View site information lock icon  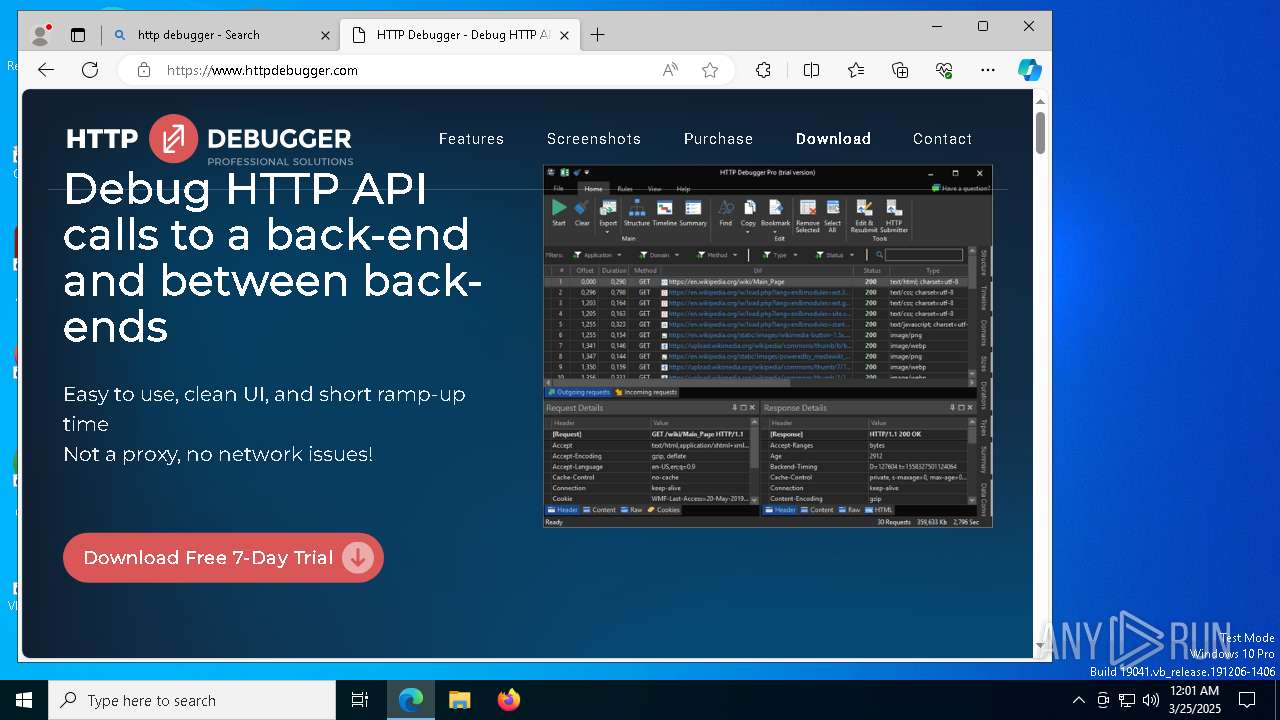point(144,70)
